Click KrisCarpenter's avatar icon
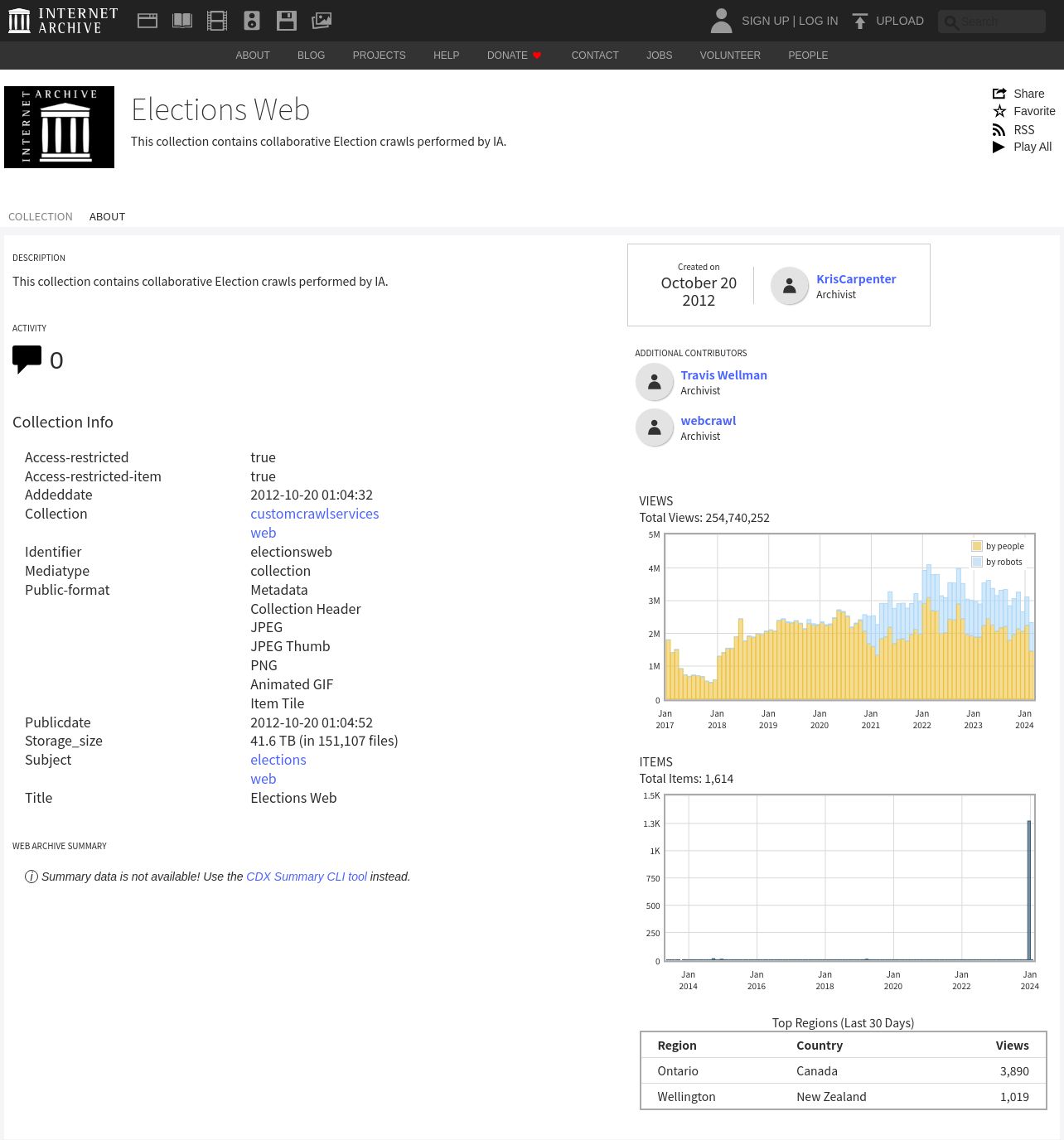The height and width of the screenshot is (1140, 1064). click(x=790, y=286)
